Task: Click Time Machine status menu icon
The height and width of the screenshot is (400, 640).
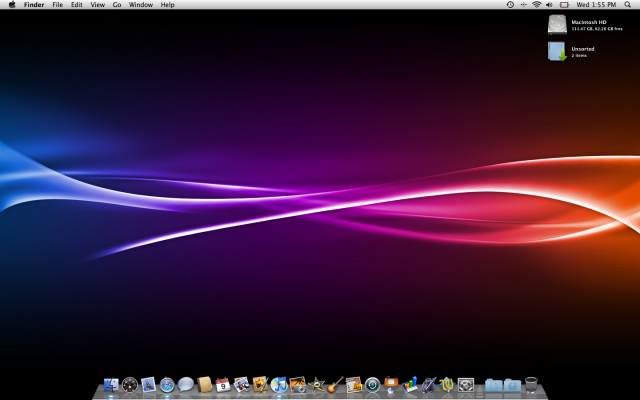Action: click(510, 5)
